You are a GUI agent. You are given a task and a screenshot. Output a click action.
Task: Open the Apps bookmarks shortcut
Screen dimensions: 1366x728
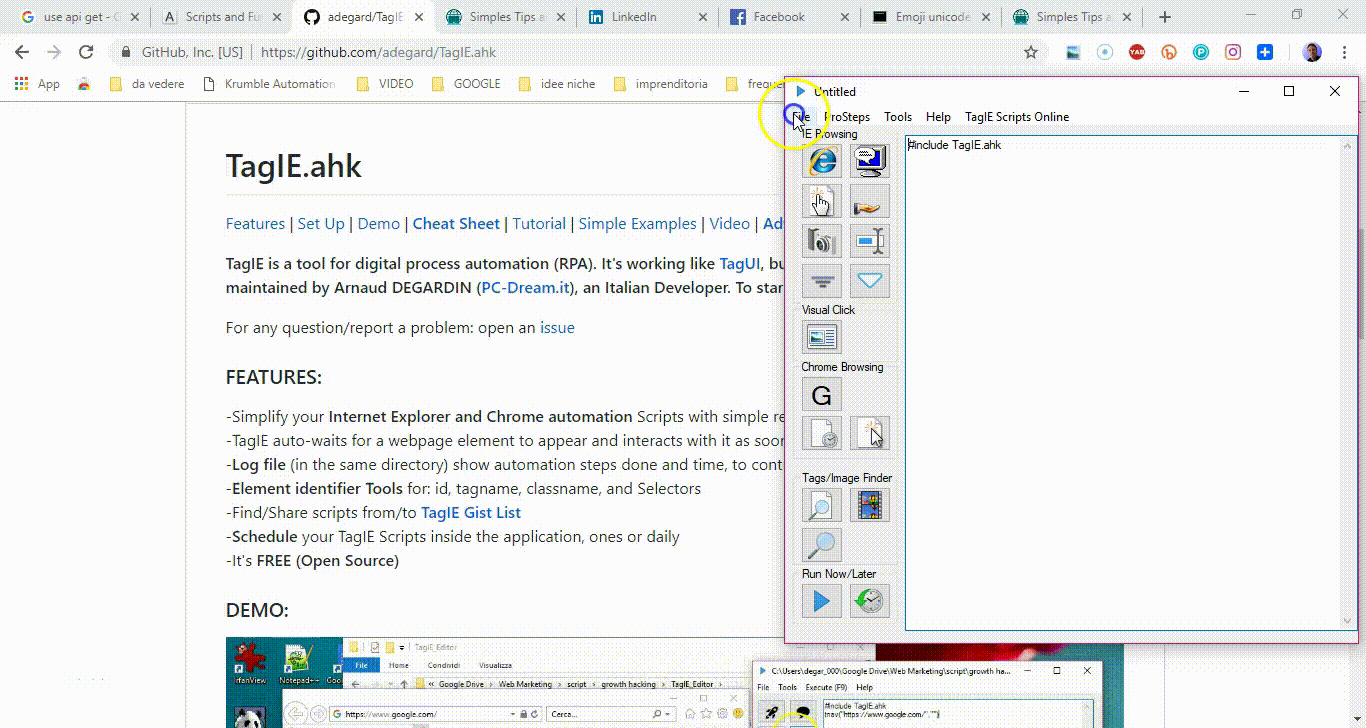[x=37, y=84]
